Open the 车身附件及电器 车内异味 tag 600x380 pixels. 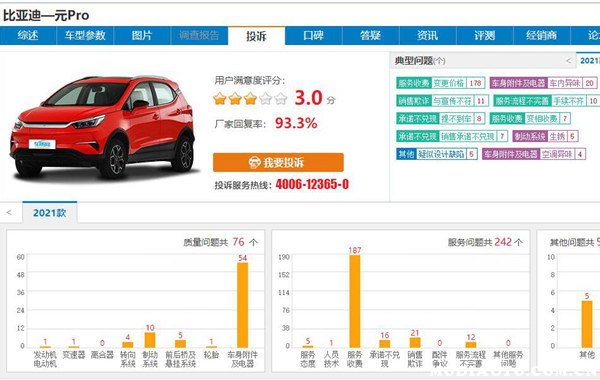click(543, 83)
